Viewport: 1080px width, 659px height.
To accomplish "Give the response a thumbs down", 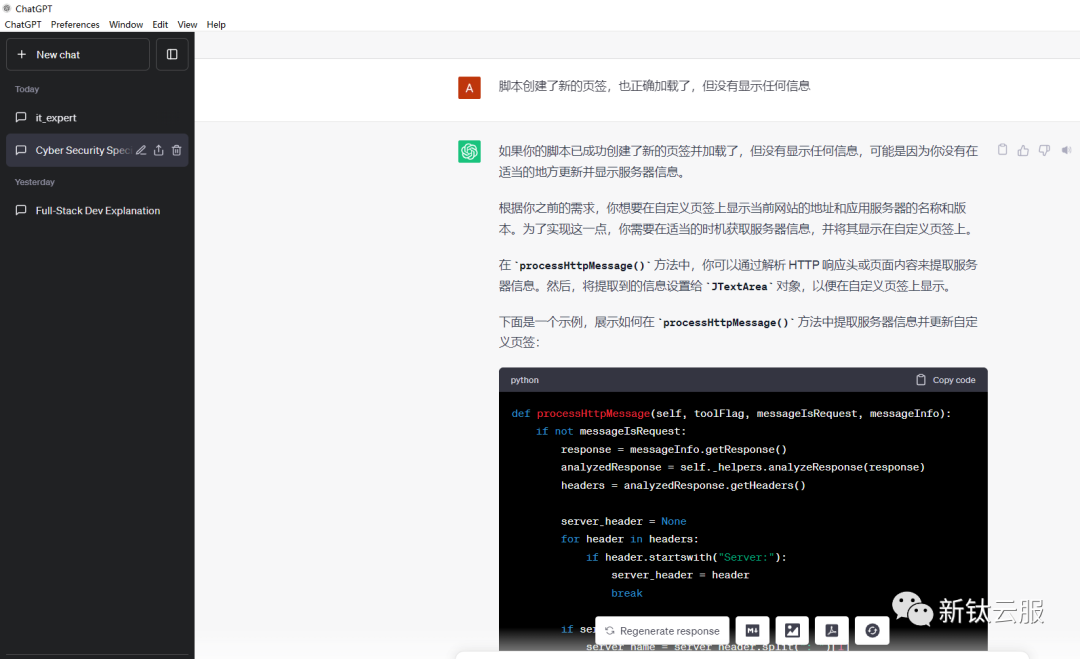I will (x=1044, y=150).
